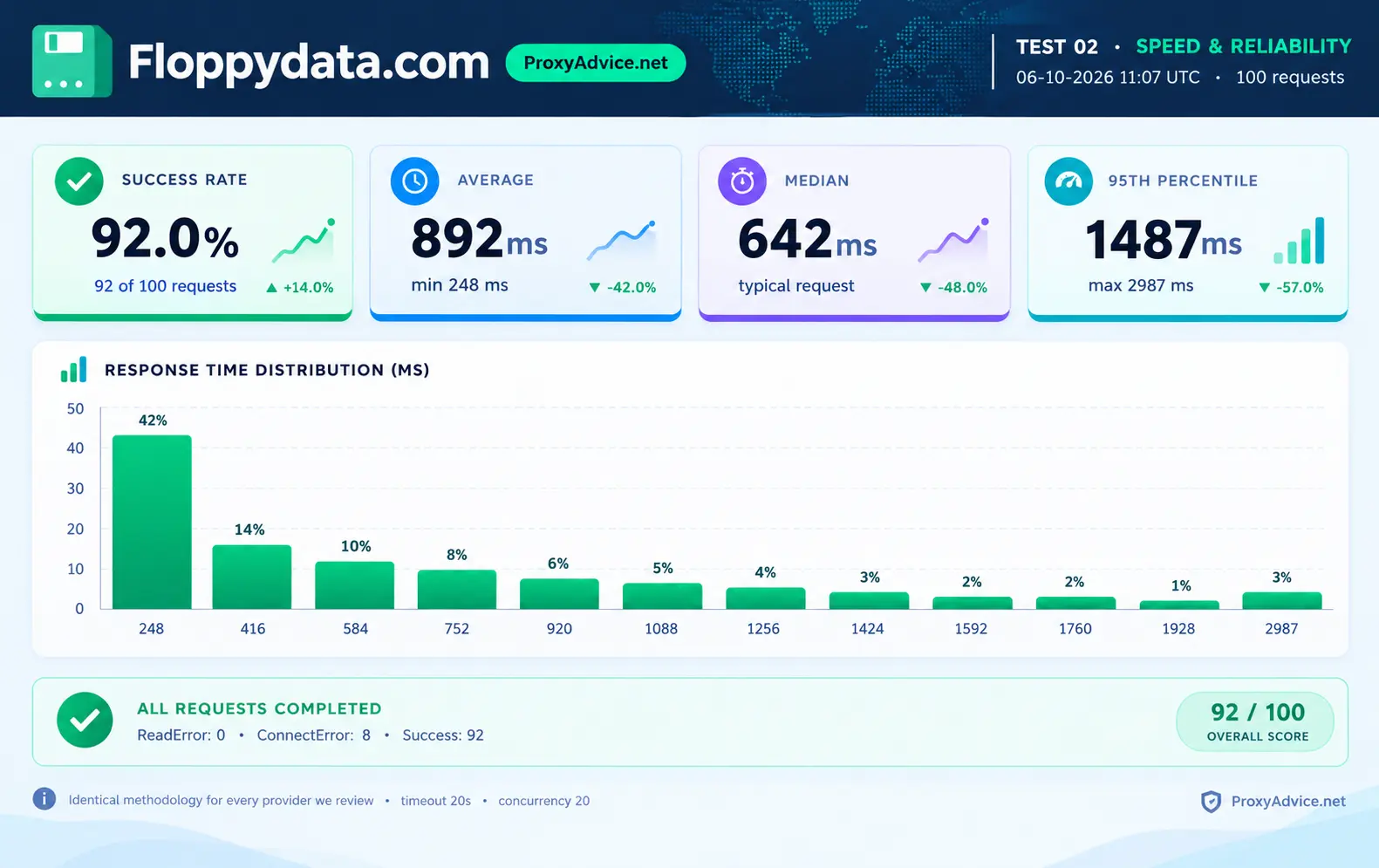Click the teal gauge icon beside 95th Percentile
The image size is (1379, 868).
pos(1068,181)
